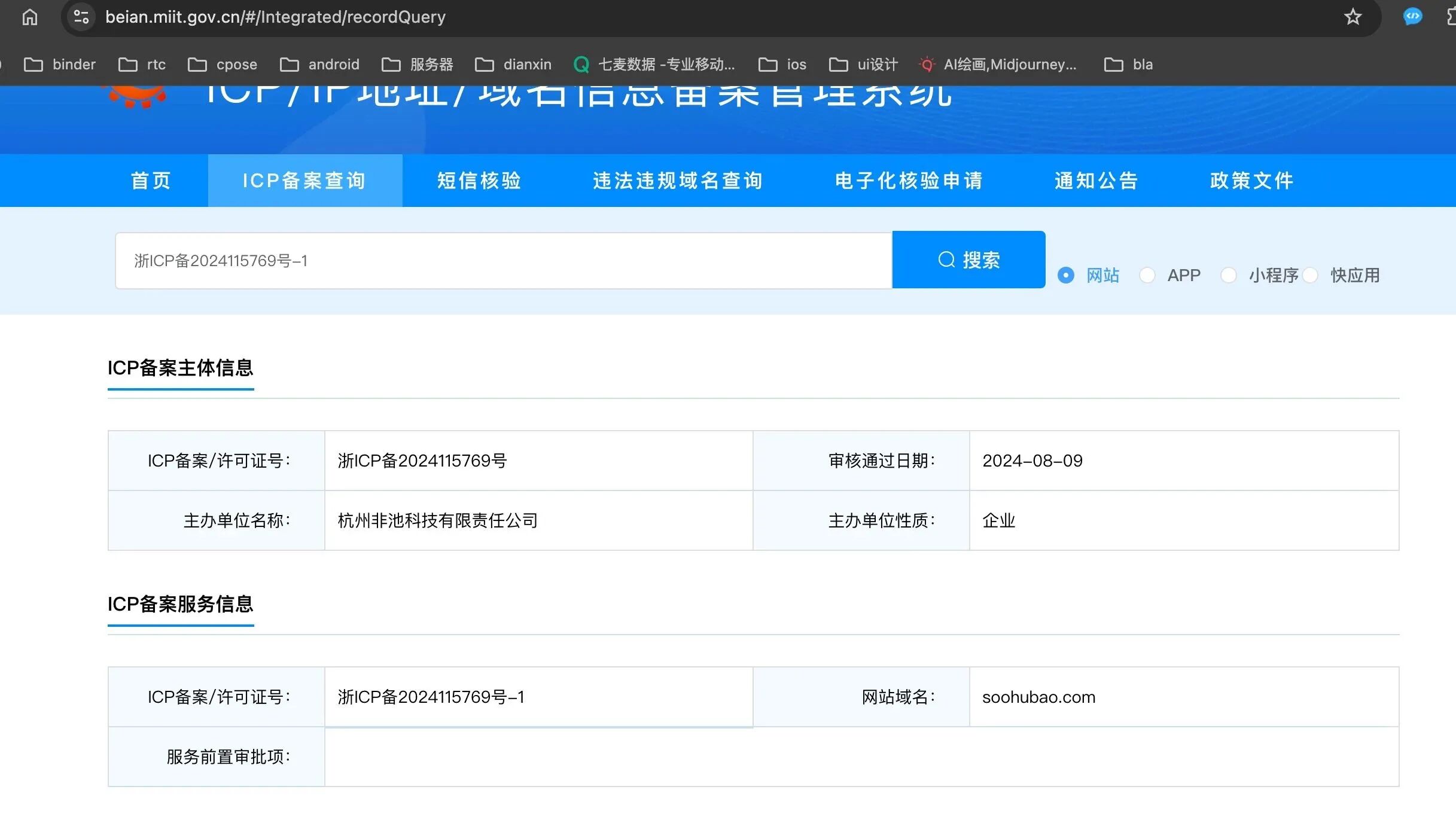The height and width of the screenshot is (823, 1456).
Task: Open site info icon in address bar
Action: point(81,17)
